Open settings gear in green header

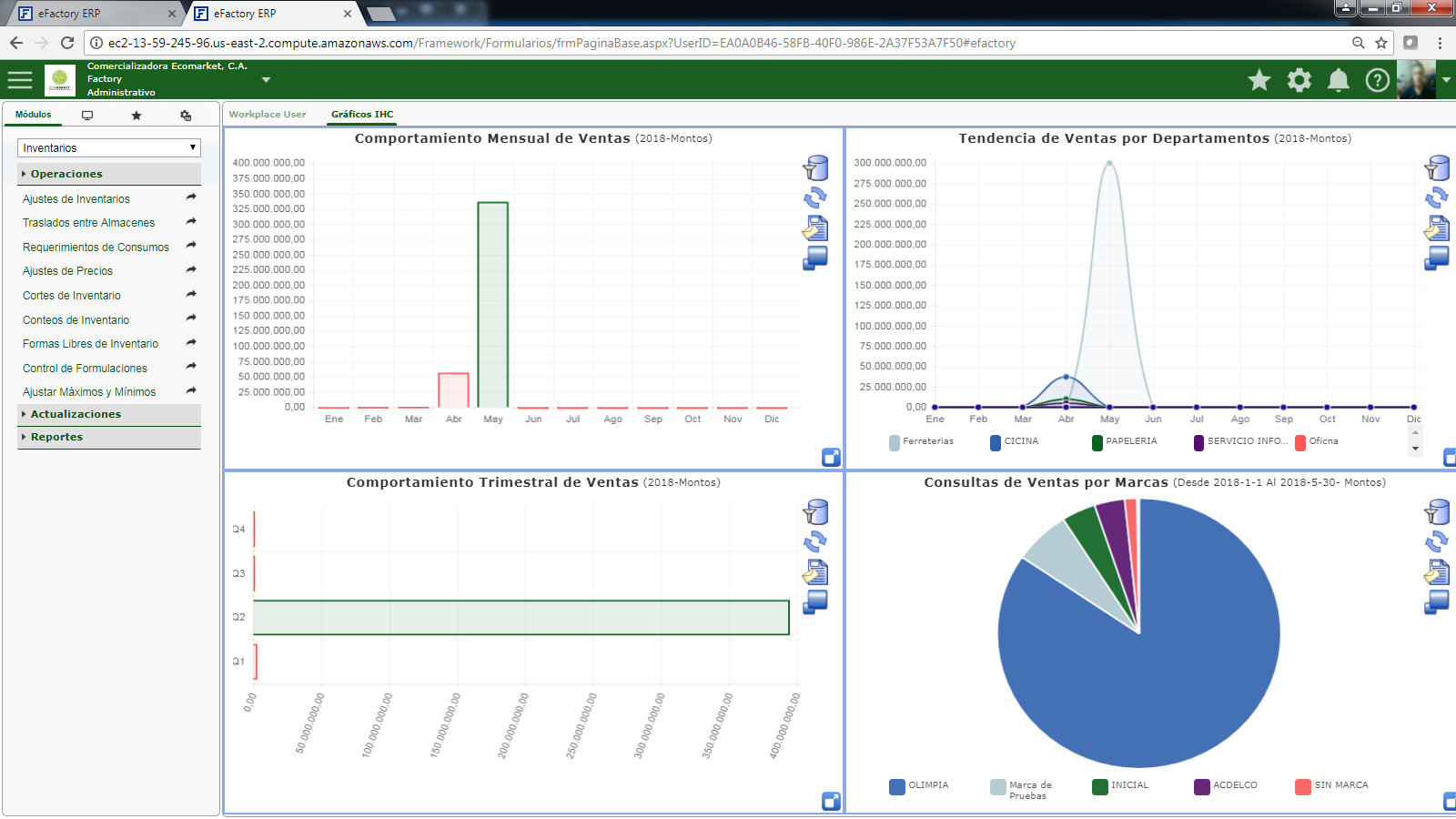tap(1299, 80)
